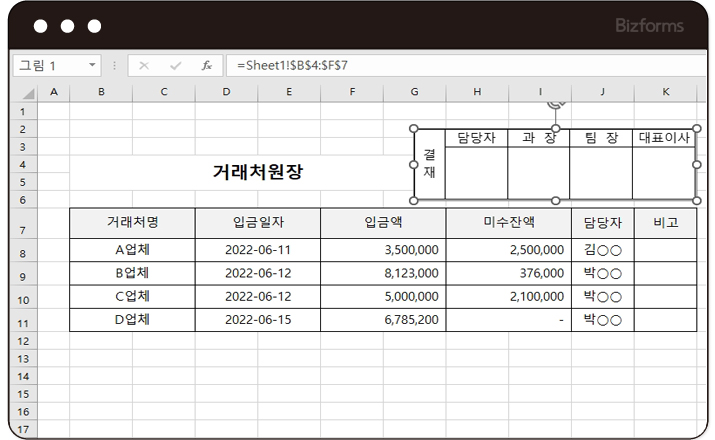Viewport: 715px width, 440px height.
Task: Click bottom-right resize handle of the picture
Action: pos(697,200)
